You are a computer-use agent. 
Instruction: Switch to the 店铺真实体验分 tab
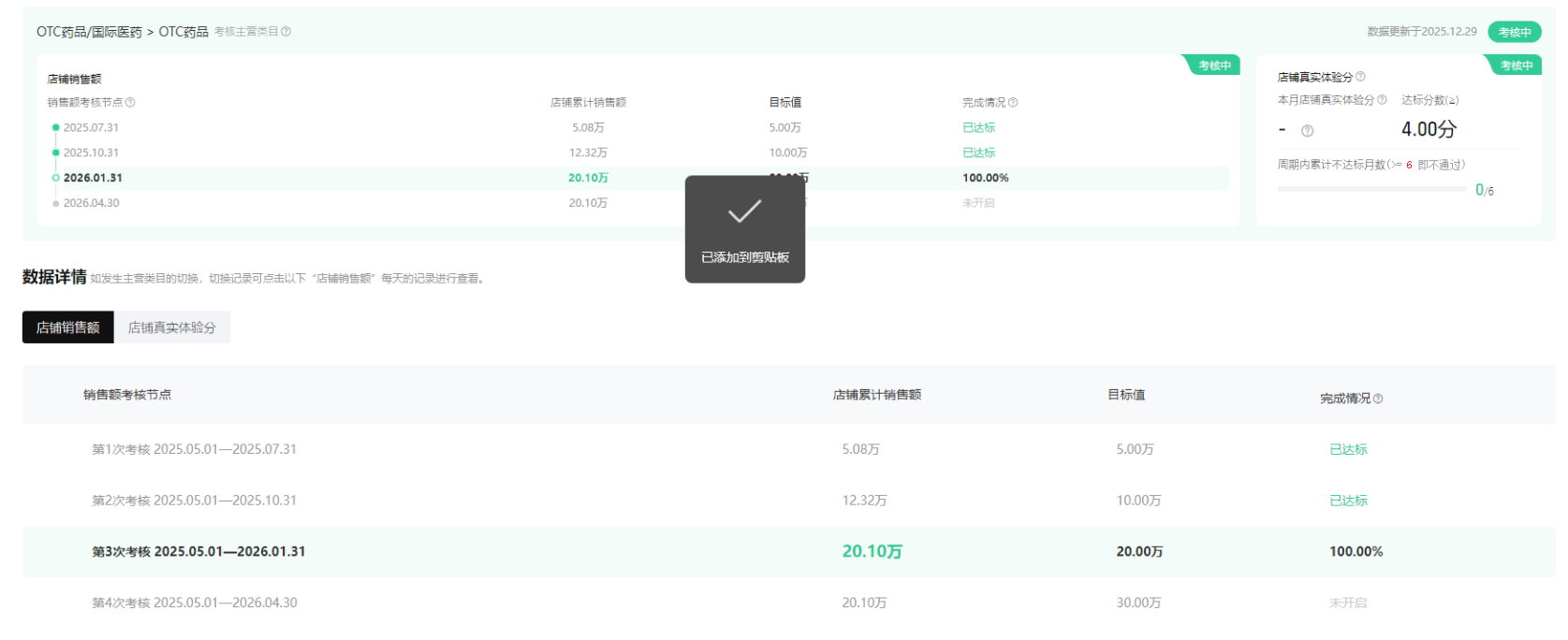[171, 327]
